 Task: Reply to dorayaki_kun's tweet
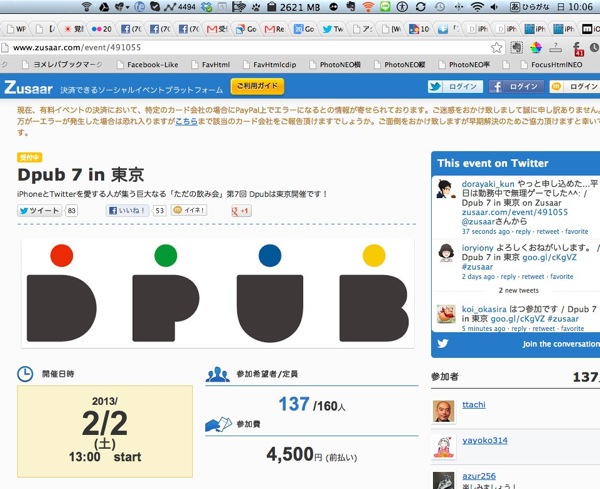(x=523, y=231)
